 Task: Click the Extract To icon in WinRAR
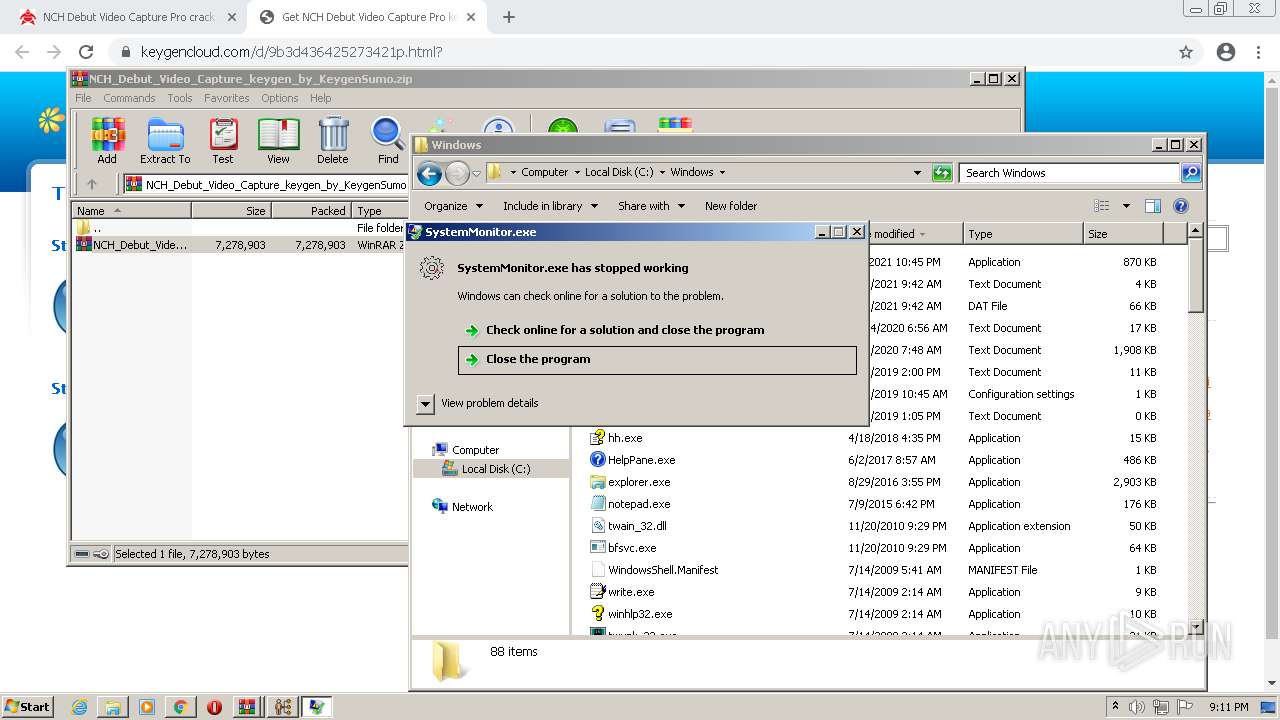tap(165, 141)
